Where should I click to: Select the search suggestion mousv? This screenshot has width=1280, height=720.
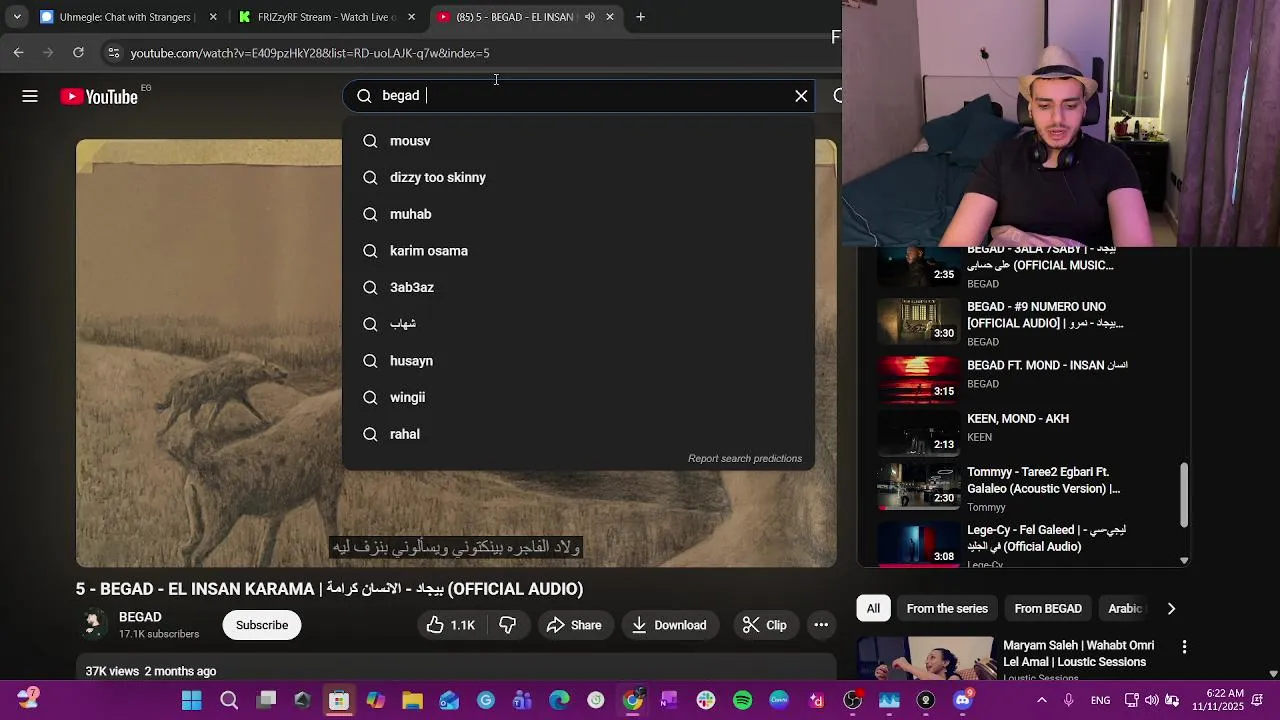point(579,141)
